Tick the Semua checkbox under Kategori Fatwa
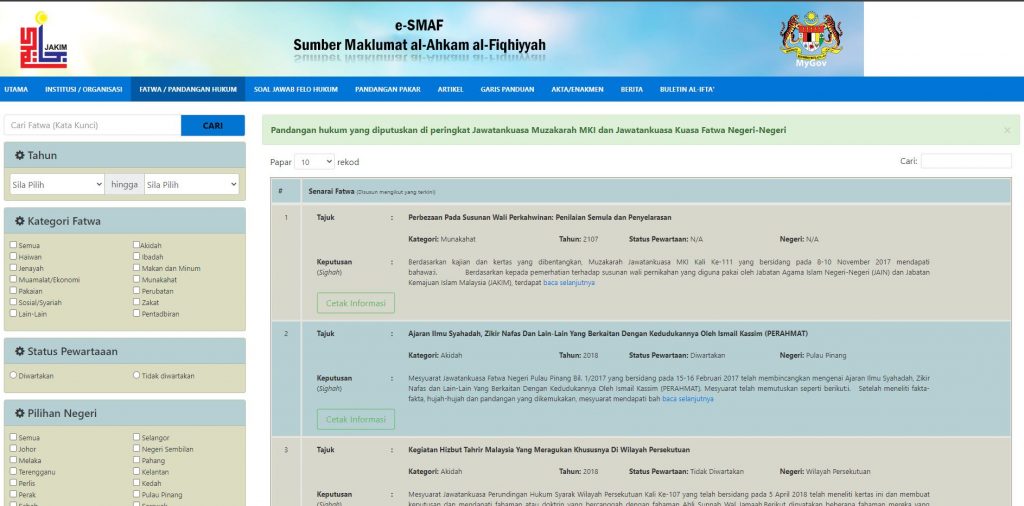 (13, 245)
